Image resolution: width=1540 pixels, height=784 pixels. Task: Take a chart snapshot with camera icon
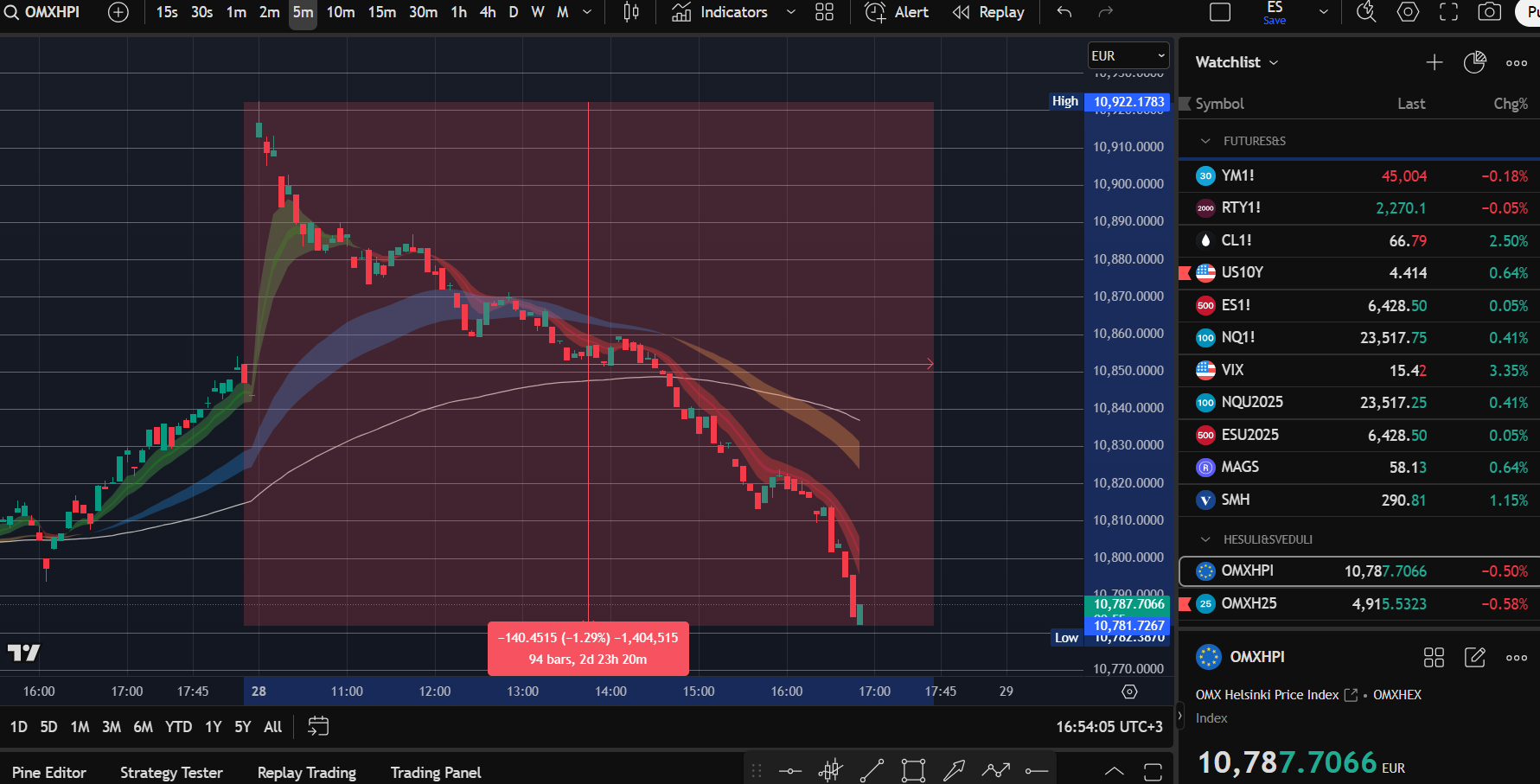(x=1489, y=12)
